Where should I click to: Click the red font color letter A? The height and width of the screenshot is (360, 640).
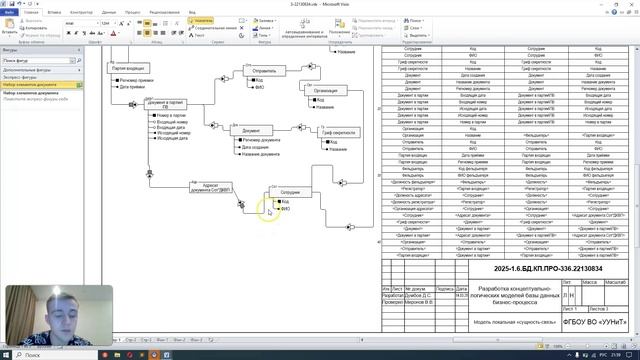coord(113,33)
